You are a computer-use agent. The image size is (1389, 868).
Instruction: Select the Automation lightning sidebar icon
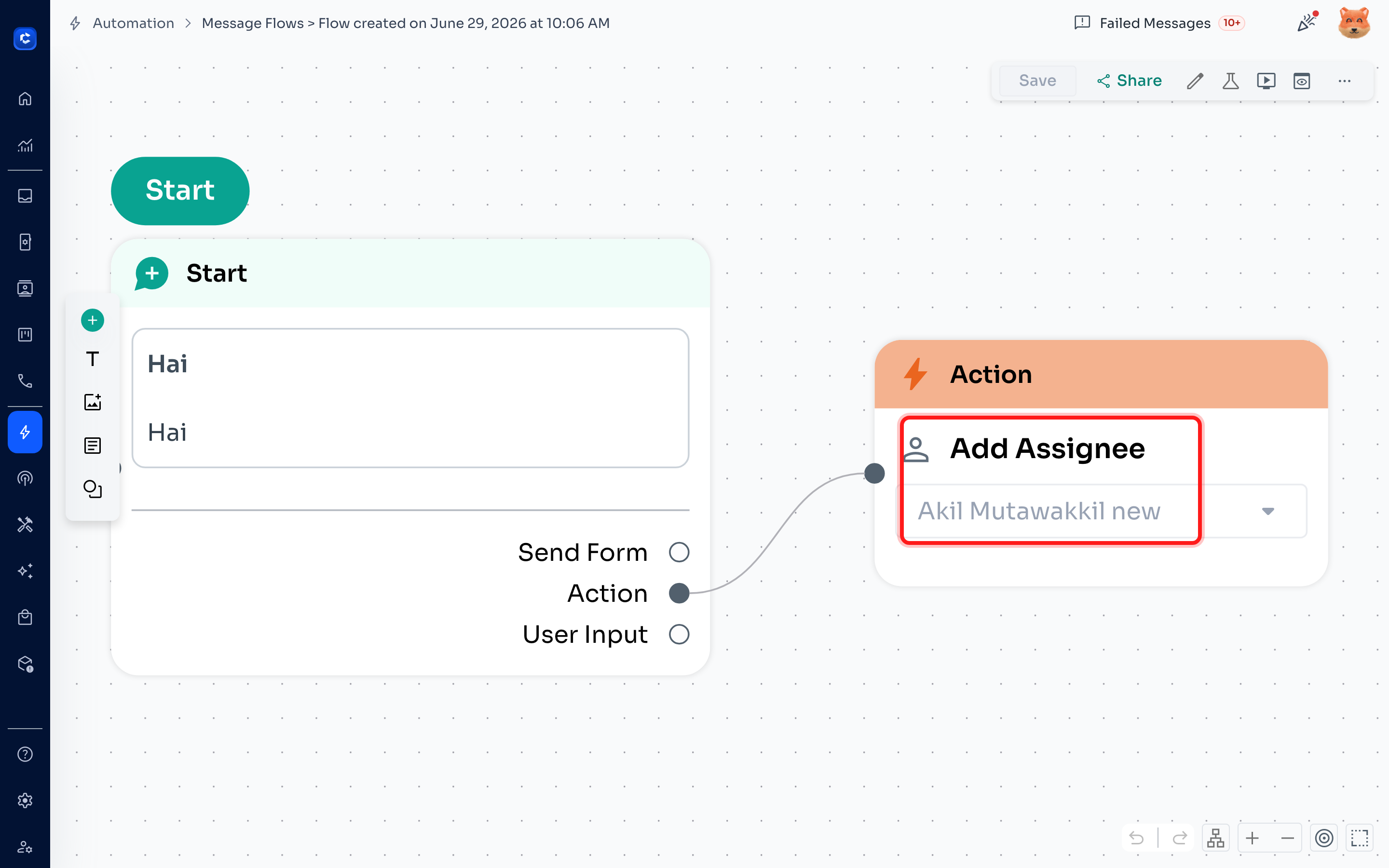(25, 432)
